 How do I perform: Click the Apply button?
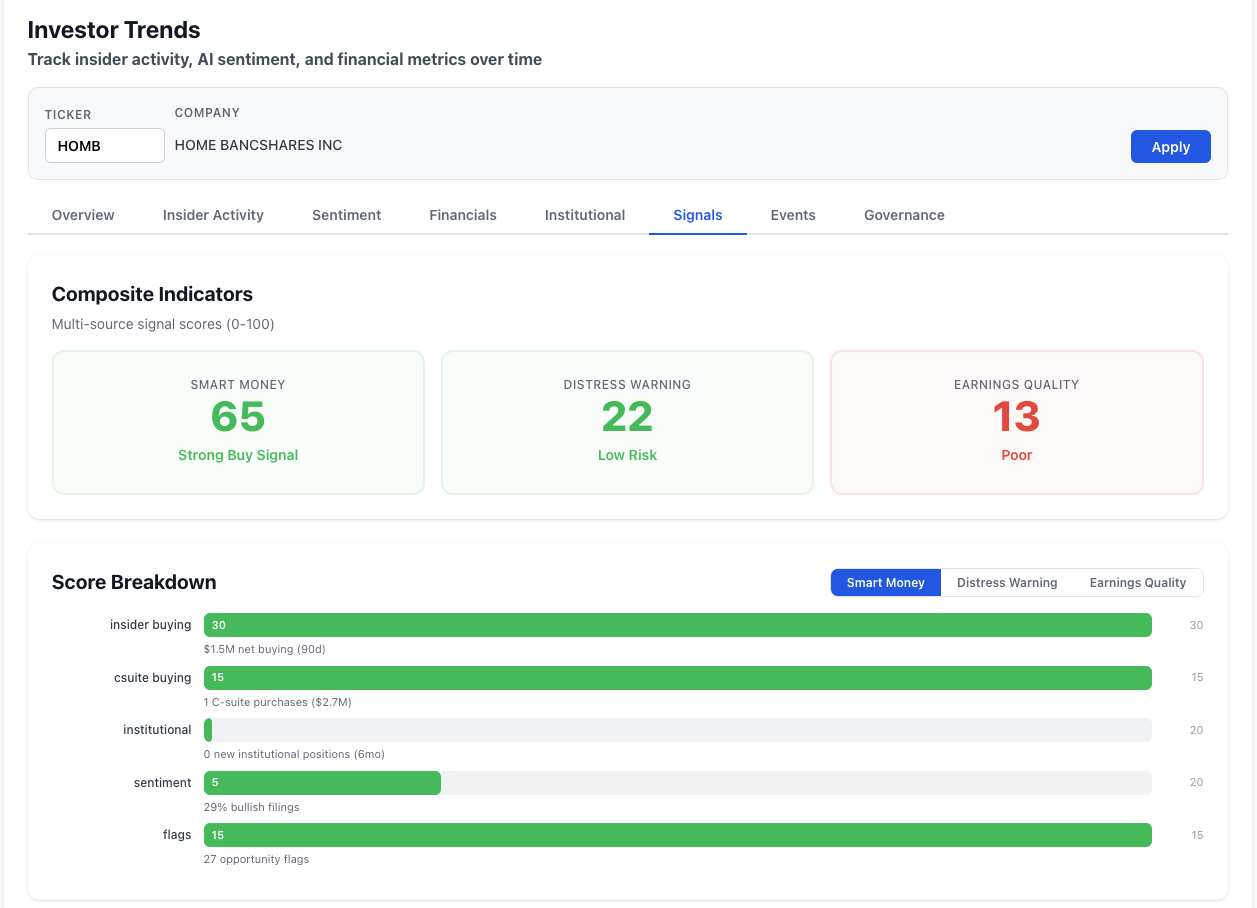pos(1170,146)
